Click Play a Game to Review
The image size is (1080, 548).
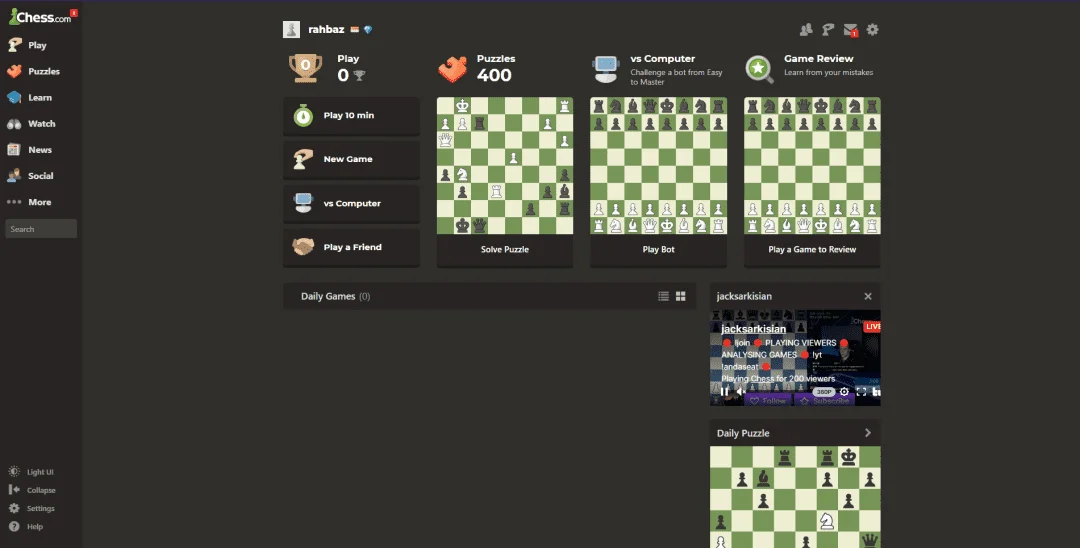point(812,250)
